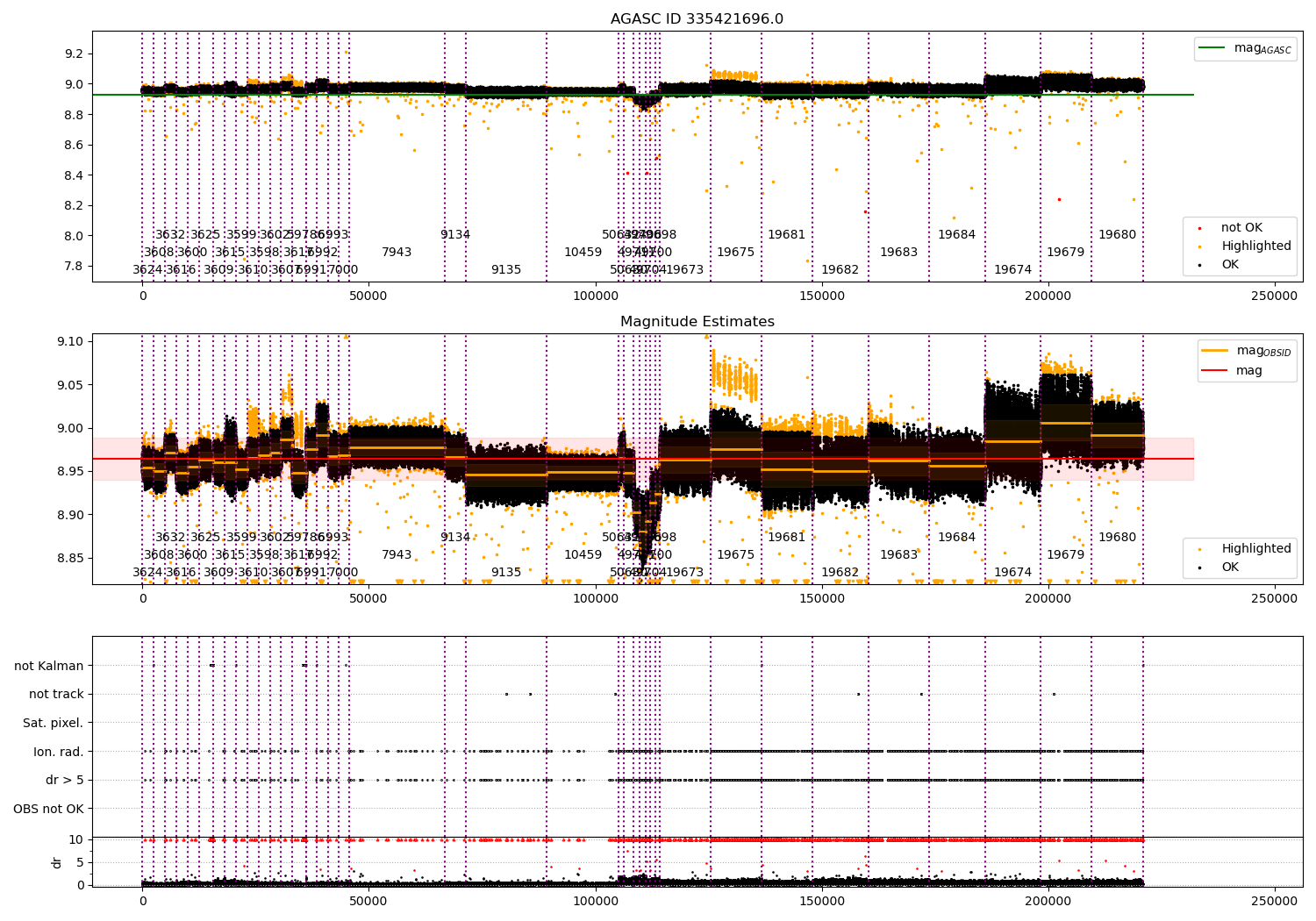
Task: Click the 8.6 tick on top plot
Action: click(x=74, y=146)
